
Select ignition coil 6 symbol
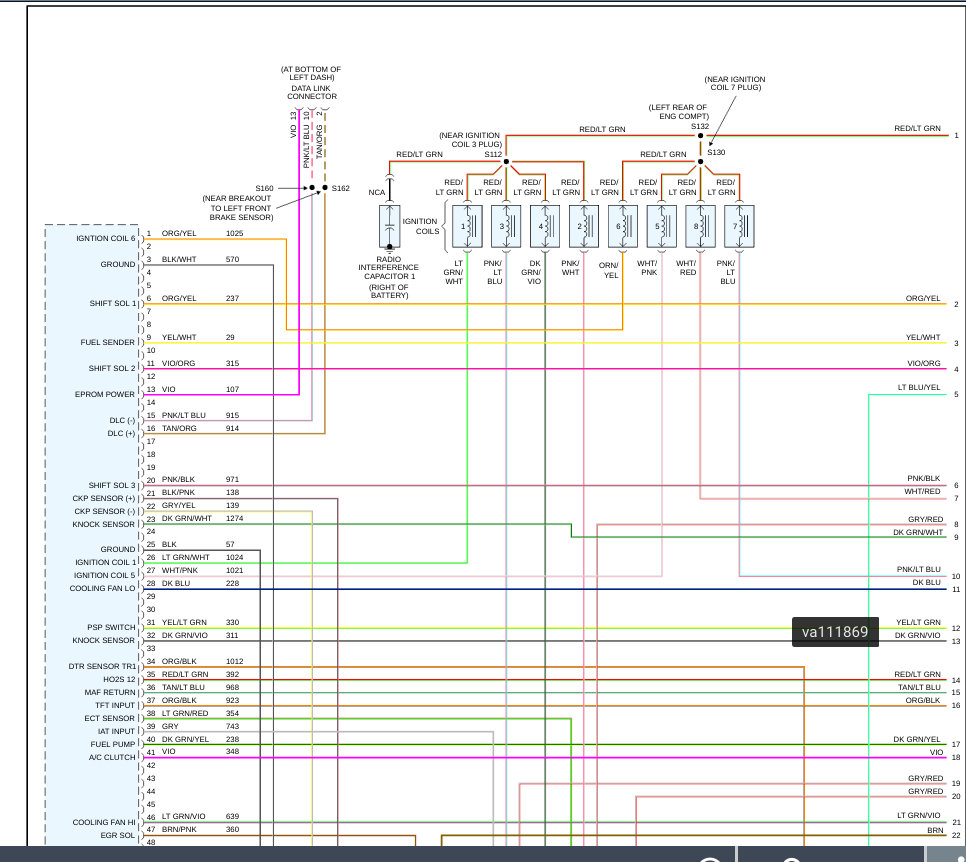[x=623, y=226]
